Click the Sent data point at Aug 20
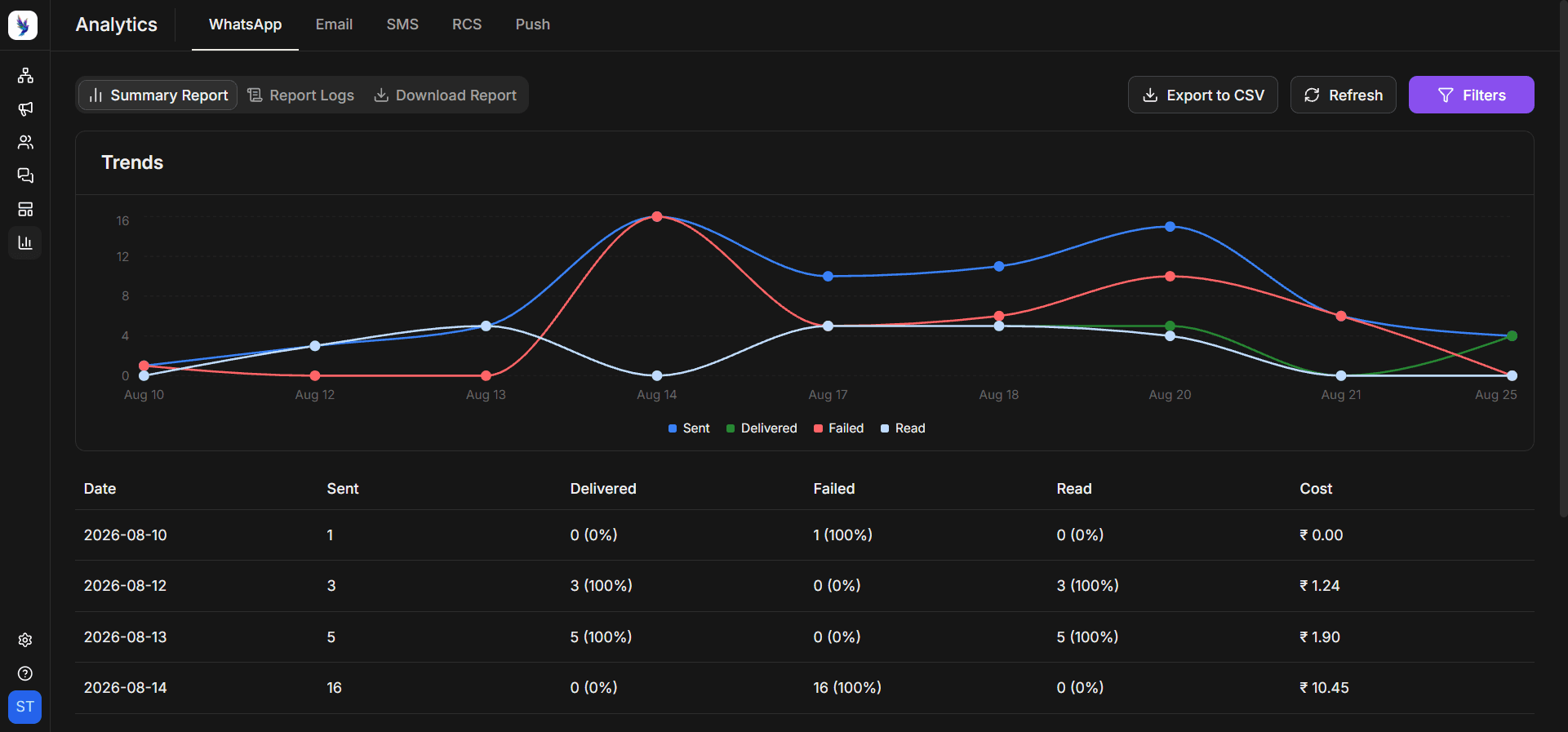The image size is (1568, 732). (1170, 227)
